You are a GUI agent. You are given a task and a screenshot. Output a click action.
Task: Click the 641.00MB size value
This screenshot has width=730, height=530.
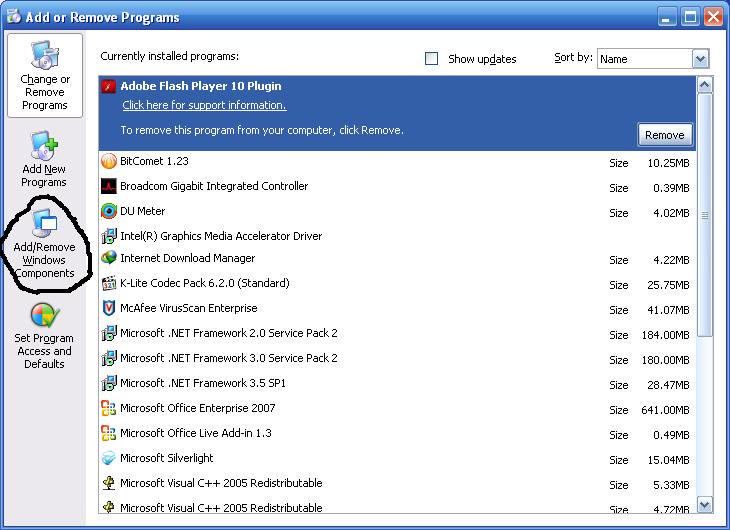click(x=665, y=410)
